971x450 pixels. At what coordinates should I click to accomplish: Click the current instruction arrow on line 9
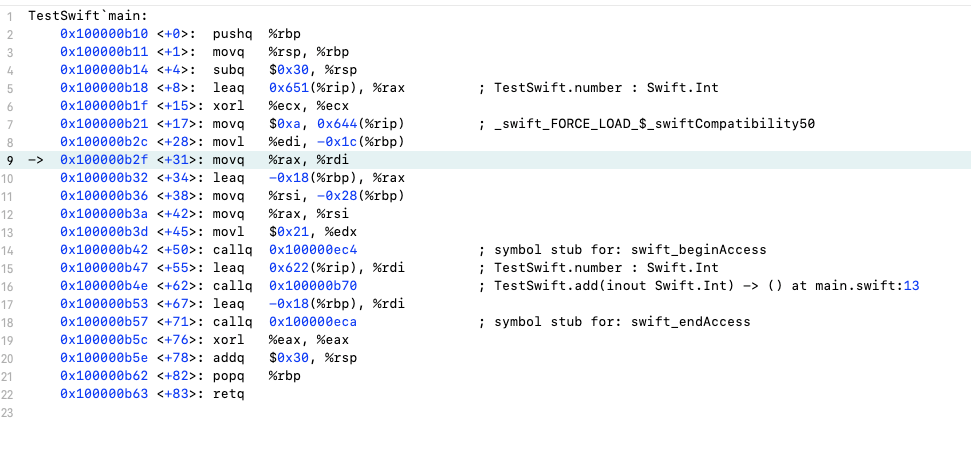(35, 160)
